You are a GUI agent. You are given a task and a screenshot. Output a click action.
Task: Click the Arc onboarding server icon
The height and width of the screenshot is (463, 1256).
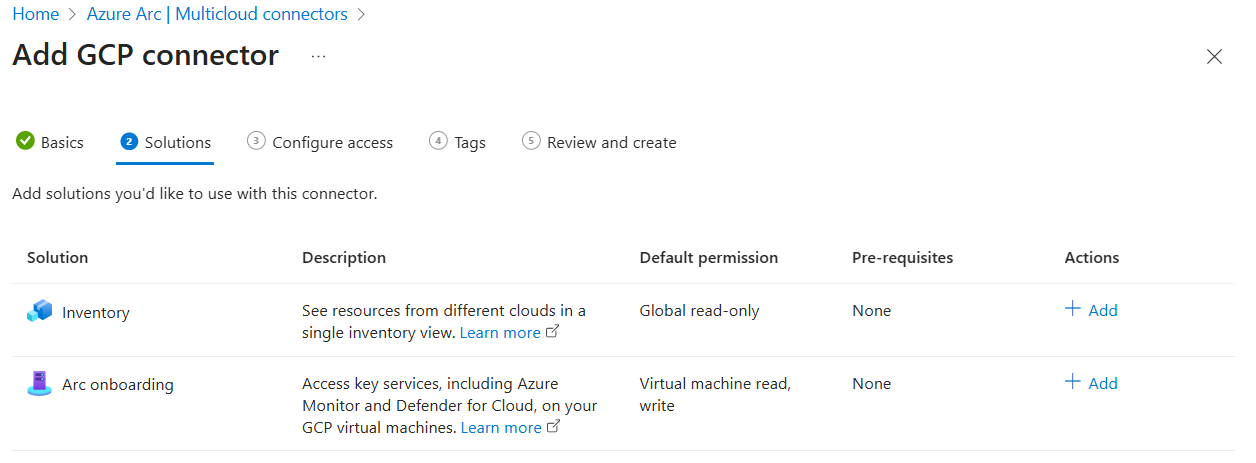coord(39,384)
